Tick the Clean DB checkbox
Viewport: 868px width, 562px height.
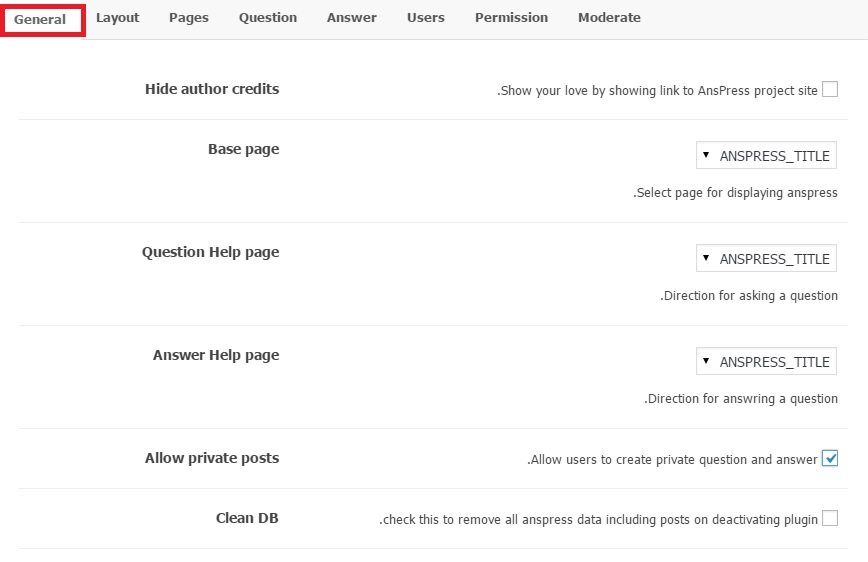tap(829, 518)
